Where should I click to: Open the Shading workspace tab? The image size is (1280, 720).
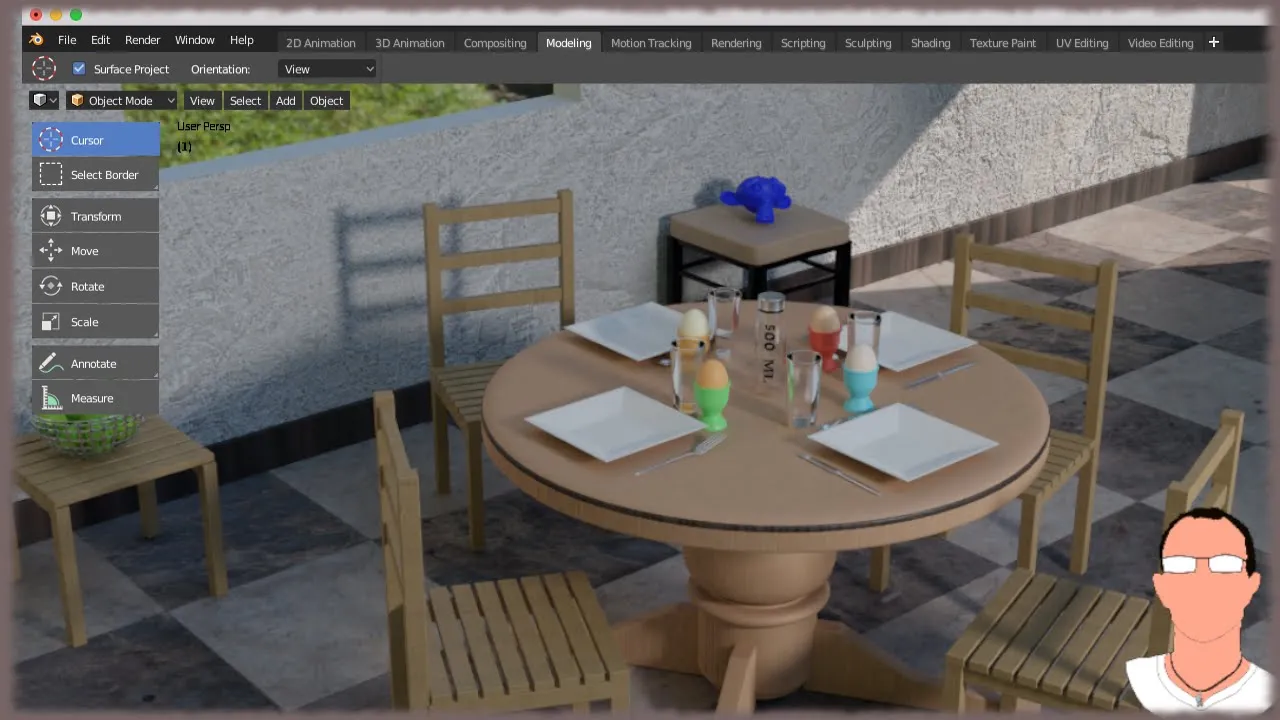pyautogui.click(x=931, y=43)
